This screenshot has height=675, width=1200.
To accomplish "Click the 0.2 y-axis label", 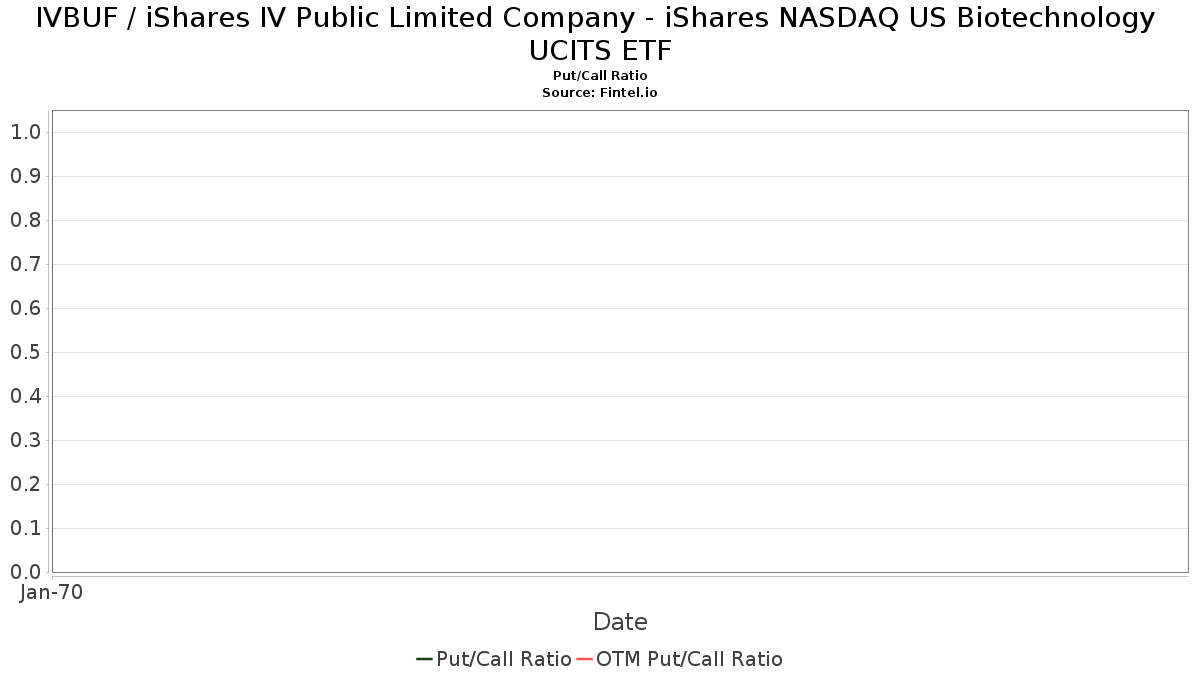I will (x=25, y=484).
